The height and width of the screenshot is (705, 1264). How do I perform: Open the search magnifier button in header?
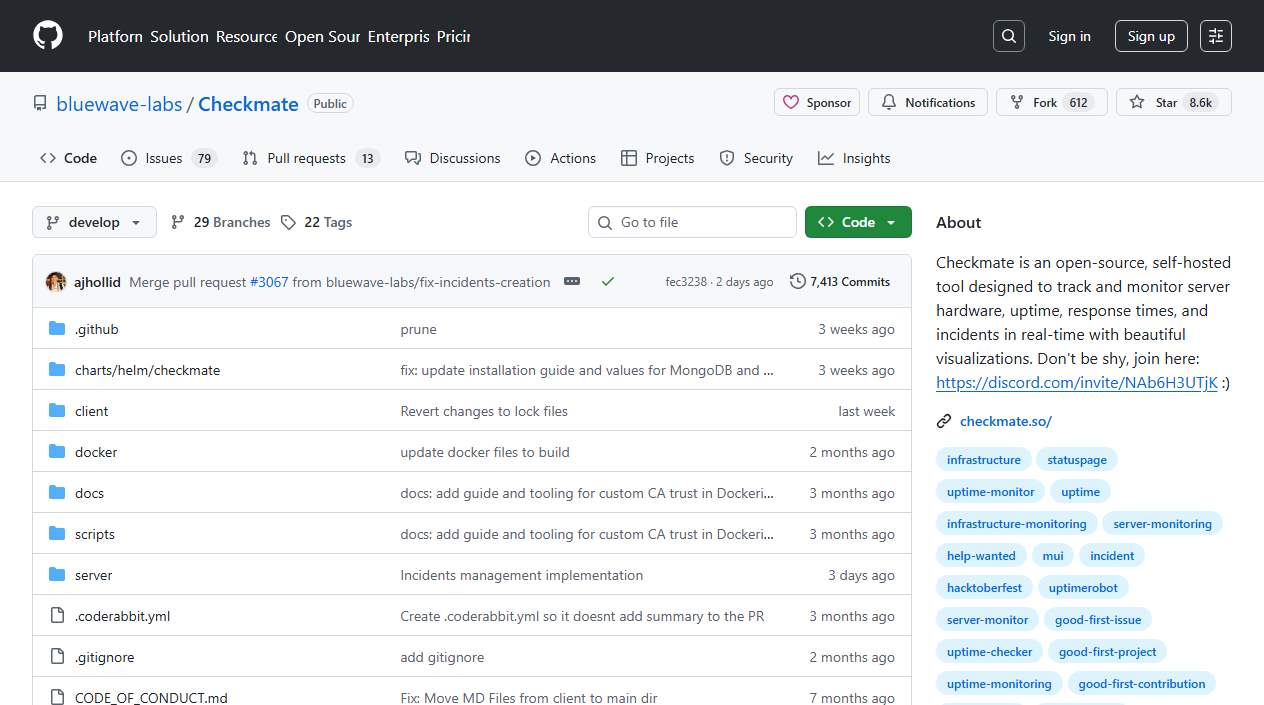tap(1009, 36)
